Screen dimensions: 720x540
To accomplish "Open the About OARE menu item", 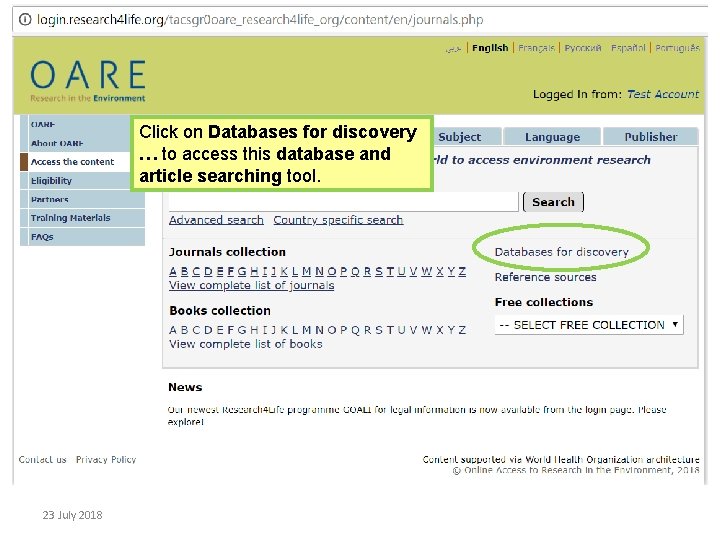I will [x=57, y=143].
